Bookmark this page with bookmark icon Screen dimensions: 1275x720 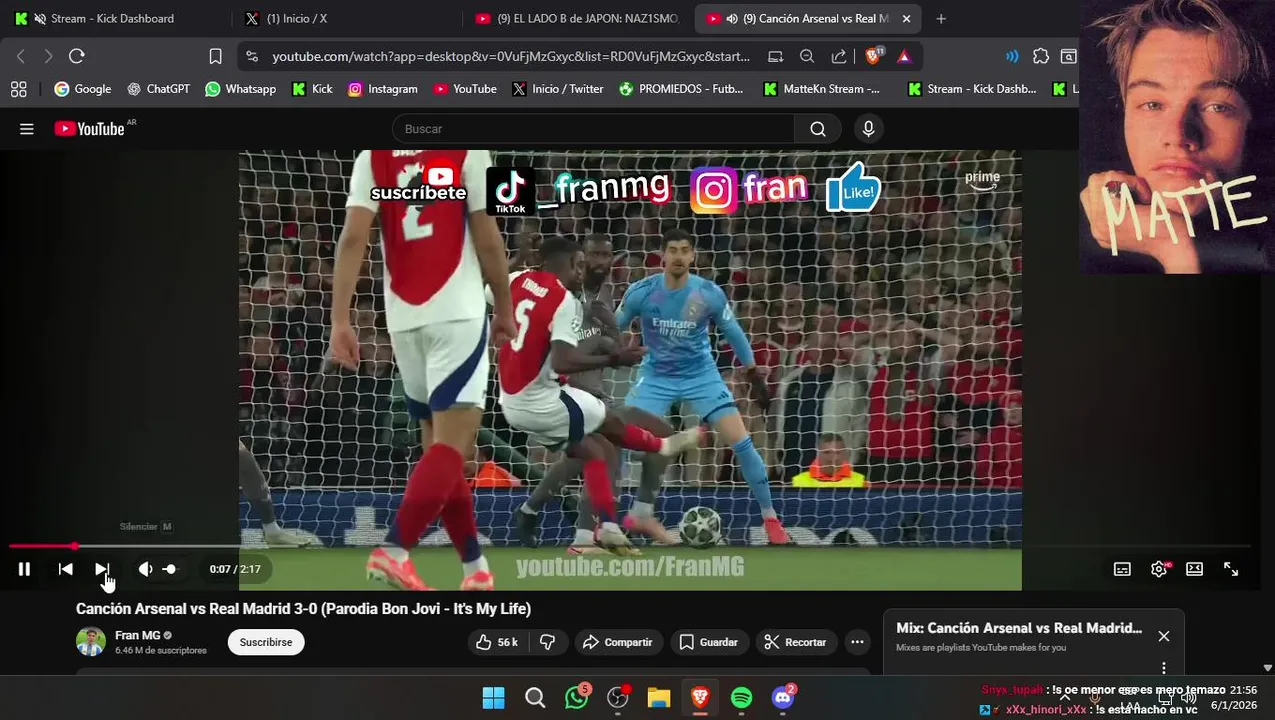(215, 56)
